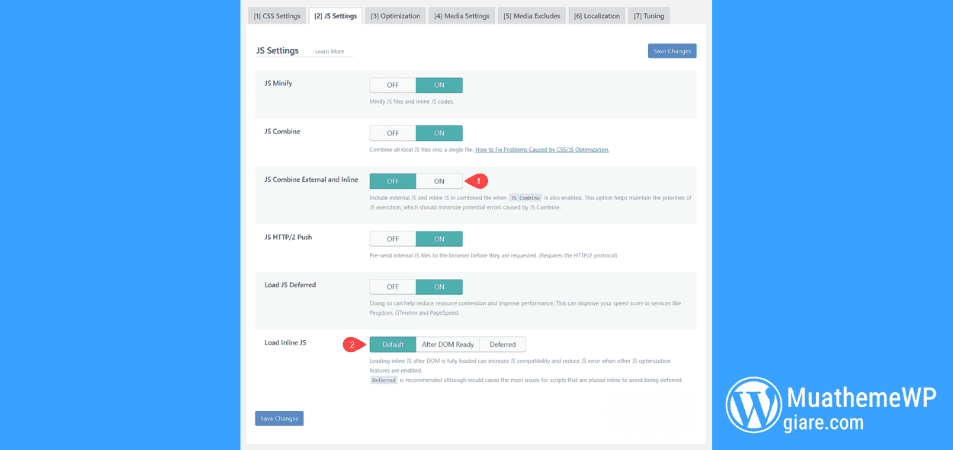Screen dimensions: 953x450
Task: Select Default for Load Inline JS
Action: 393,344
